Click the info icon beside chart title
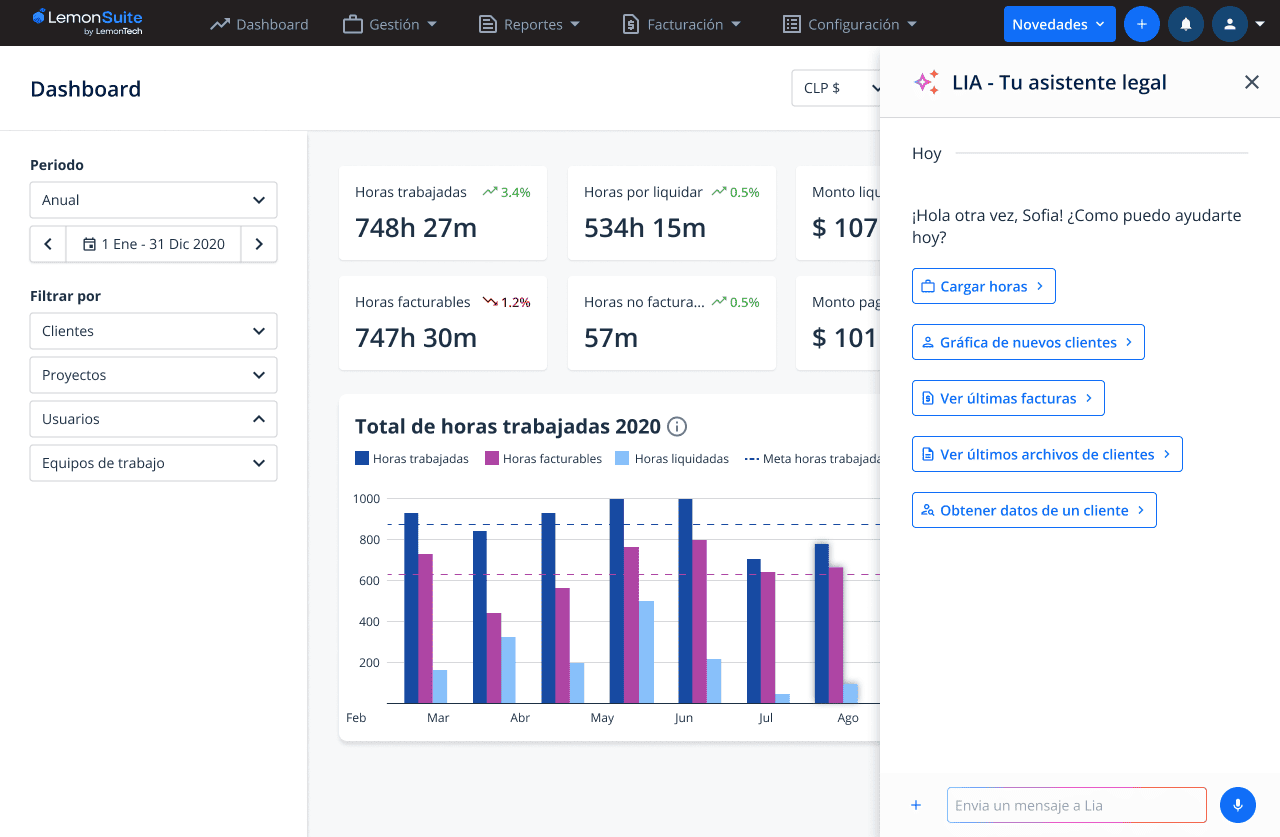Screen dimensions: 1280x837 click(677, 427)
